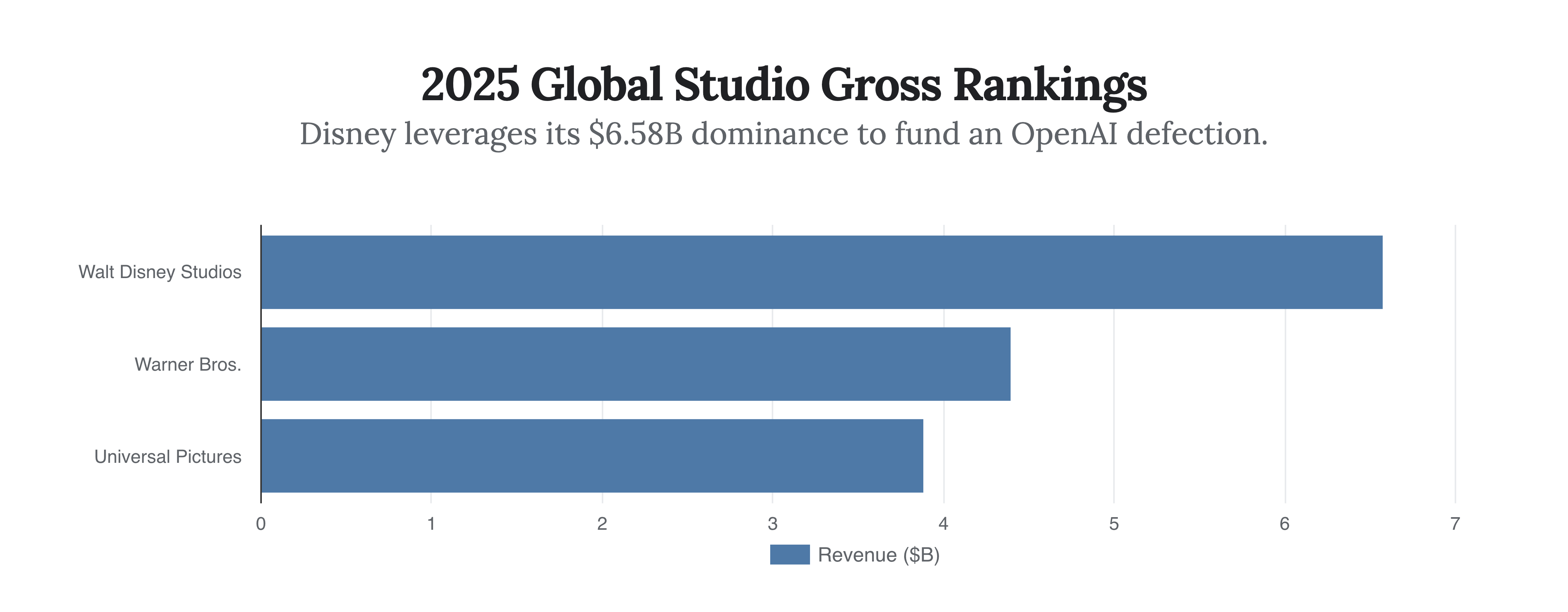The image size is (1568, 612).
Task: Click the 2 tick on x-axis
Action: pyautogui.click(x=602, y=524)
